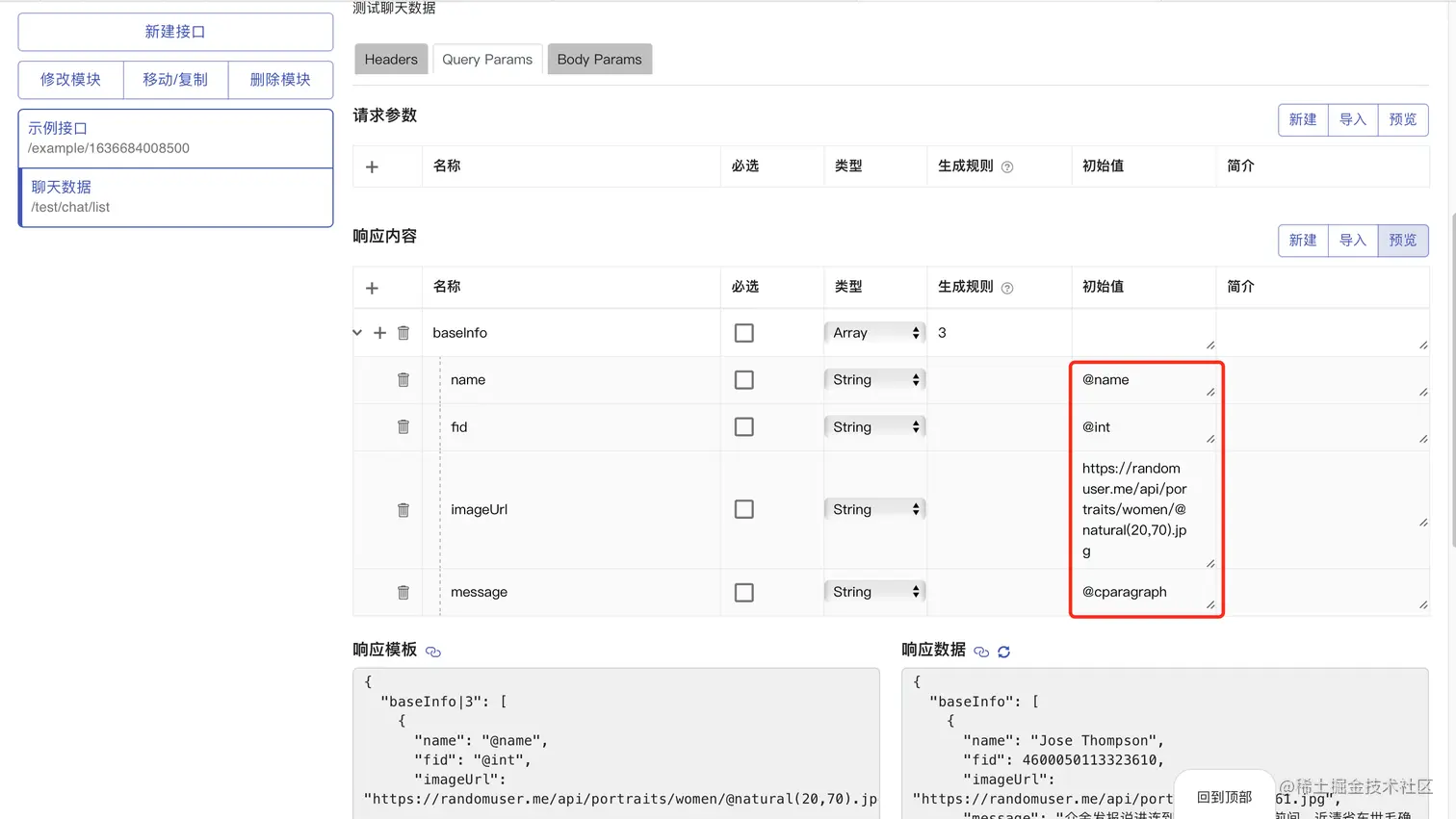Delete the fid field via trash icon
Screen dimensions: 1456x819
(x=403, y=426)
